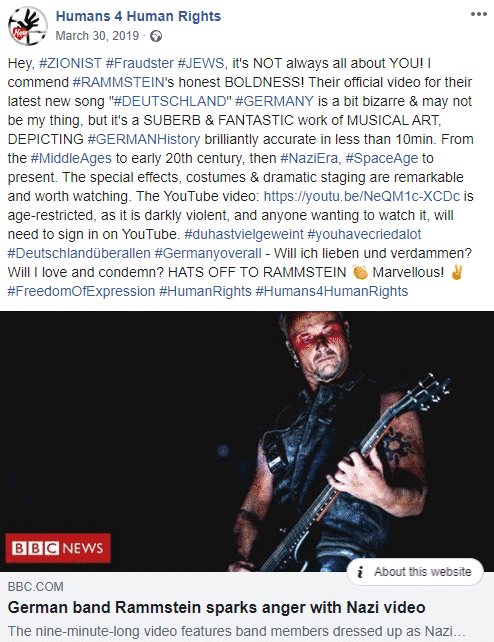Click the Humans 4 Human Rights profile picture
This screenshot has width=494, height=642.
[28, 26]
